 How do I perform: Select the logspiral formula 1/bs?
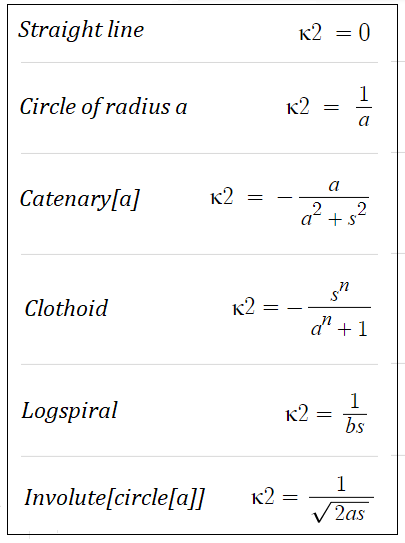[326, 413]
